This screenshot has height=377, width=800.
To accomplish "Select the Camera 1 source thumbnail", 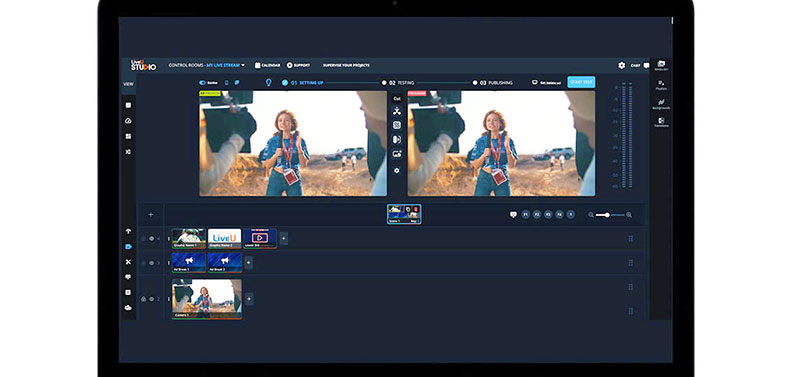I will [x=207, y=299].
